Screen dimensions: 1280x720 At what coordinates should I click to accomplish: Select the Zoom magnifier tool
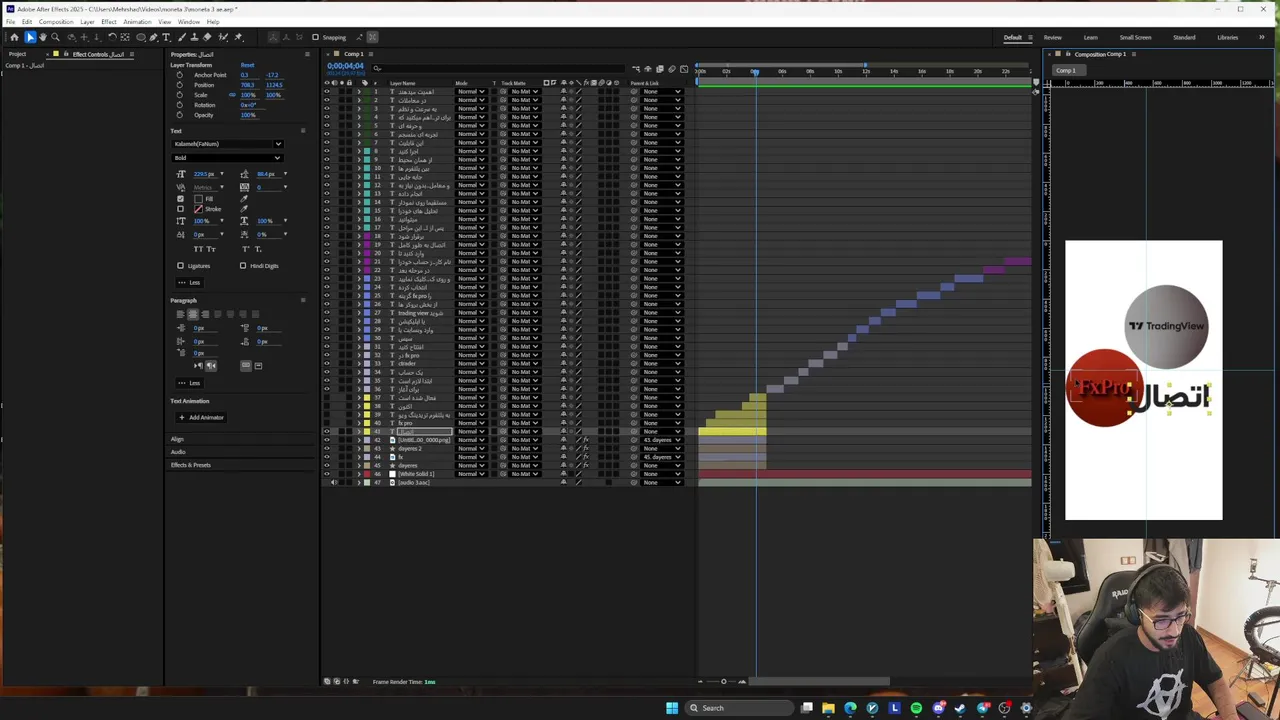(x=55, y=37)
